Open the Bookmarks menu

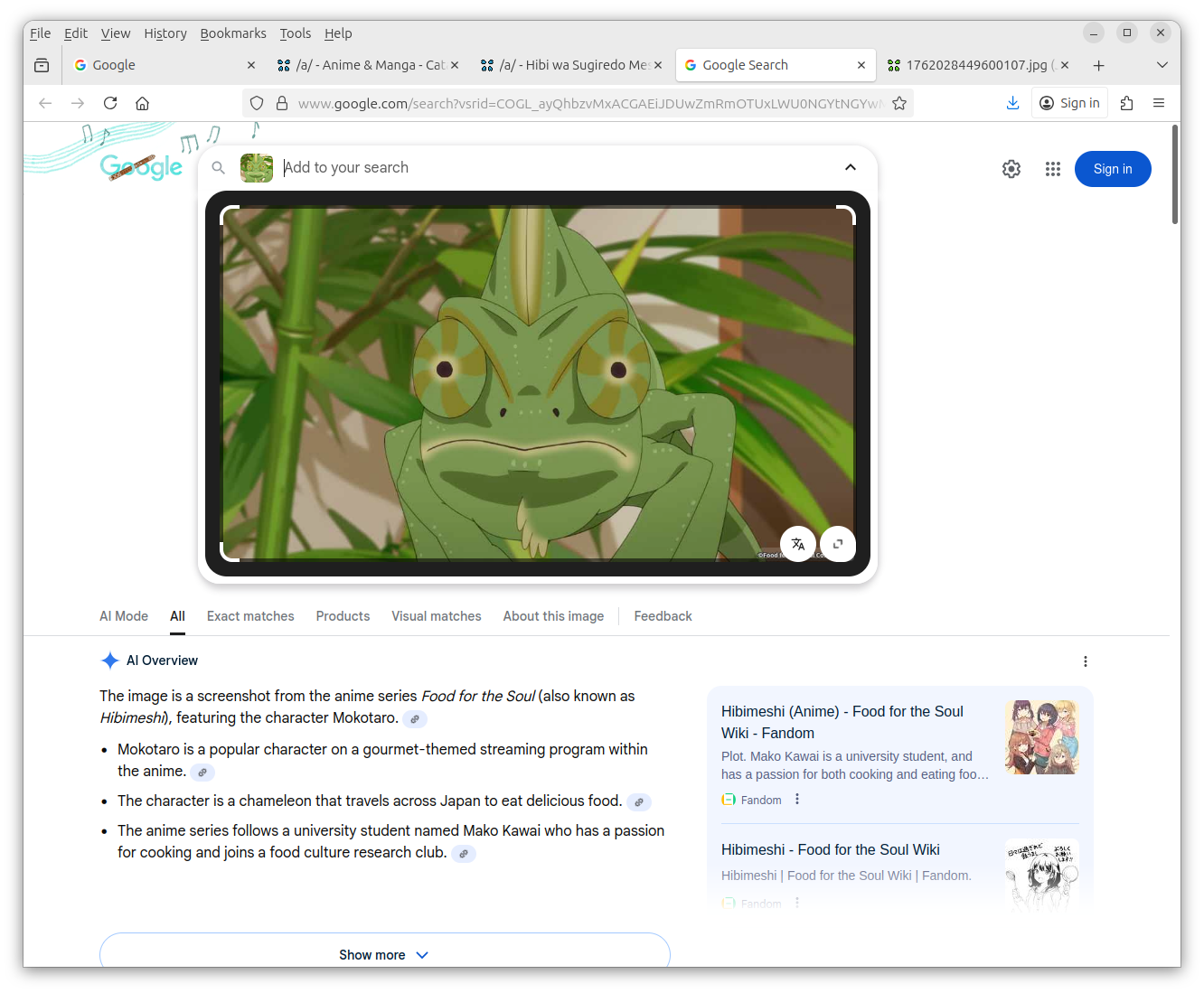point(233,33)
